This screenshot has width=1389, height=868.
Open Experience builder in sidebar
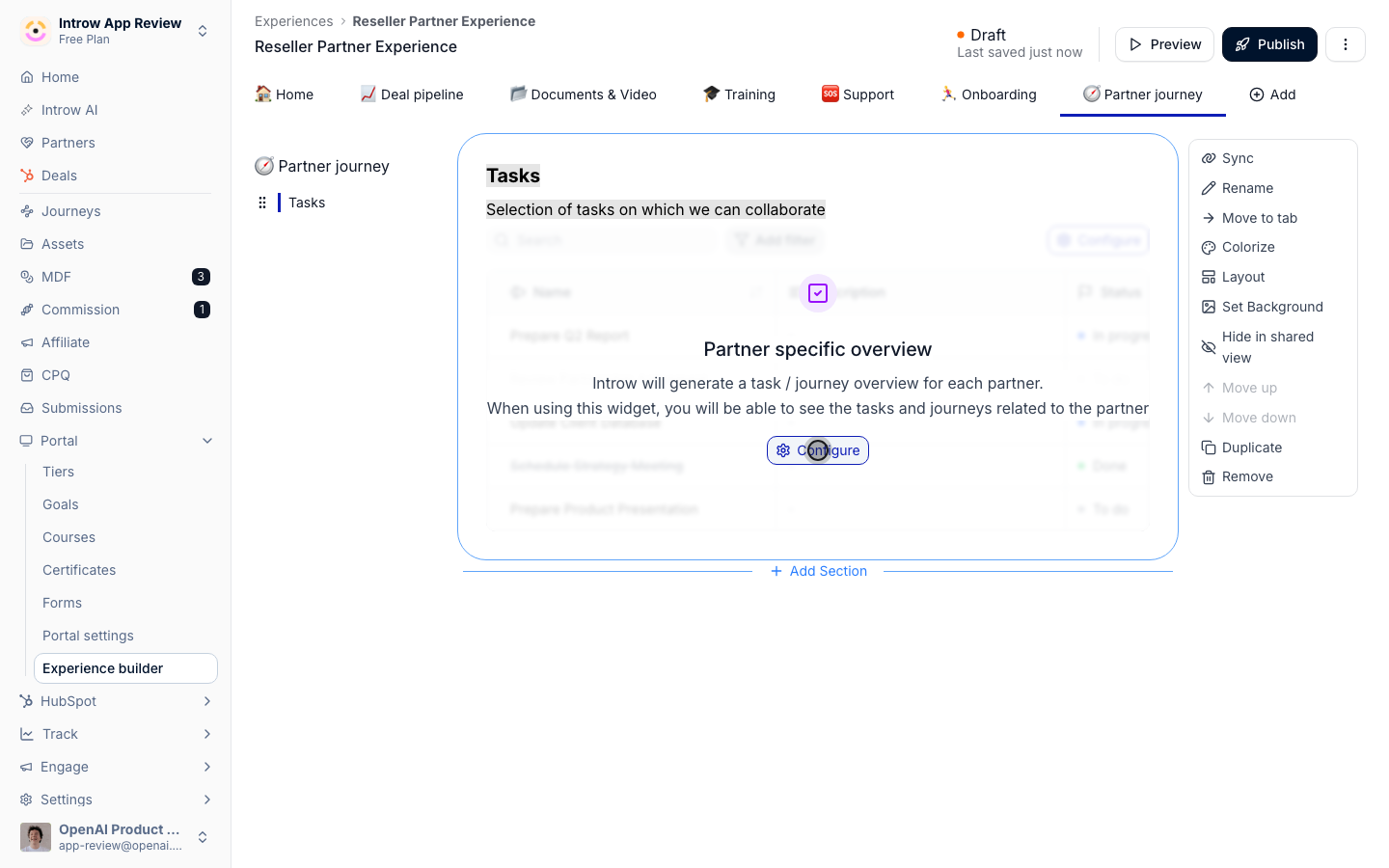[125, 668]
